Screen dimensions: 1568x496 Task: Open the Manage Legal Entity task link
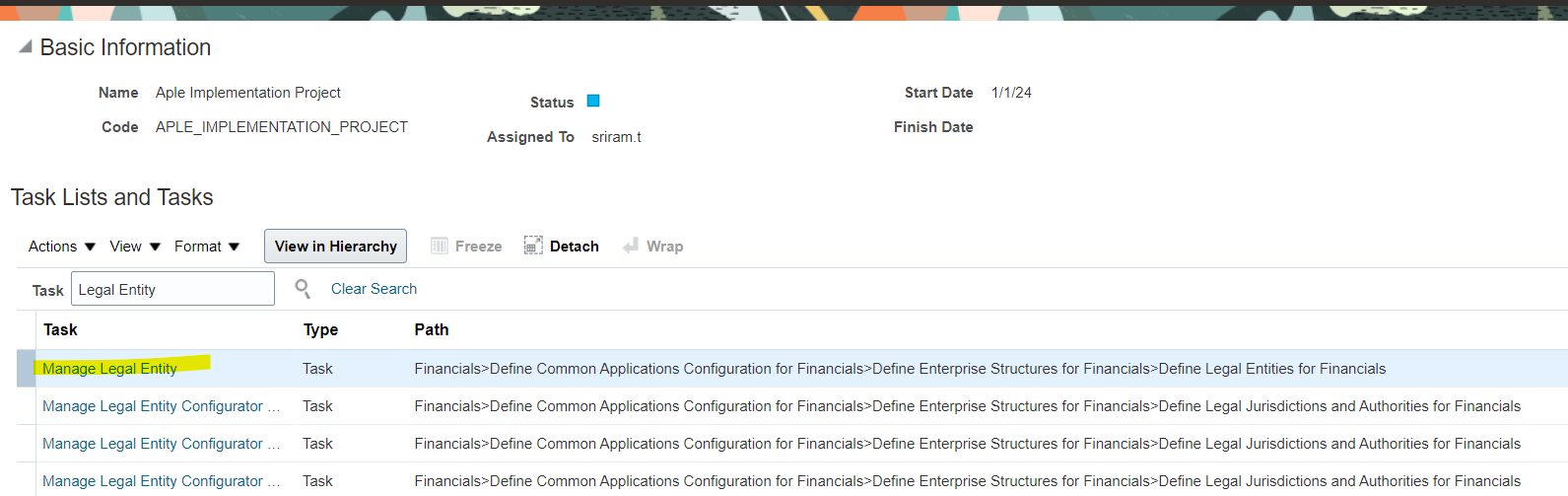(x=109, y=369)
